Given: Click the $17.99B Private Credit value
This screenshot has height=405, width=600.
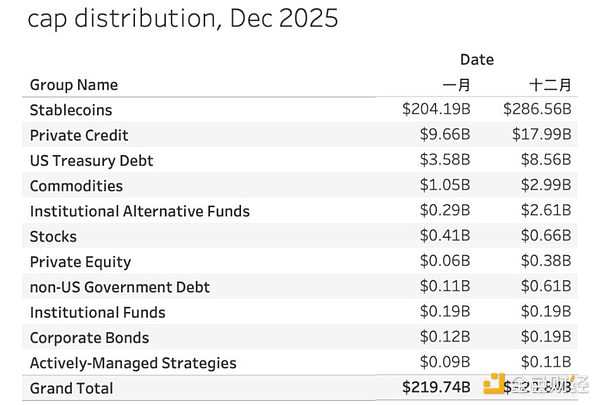Looking at the screenshot, I should [x=542, y=135].
